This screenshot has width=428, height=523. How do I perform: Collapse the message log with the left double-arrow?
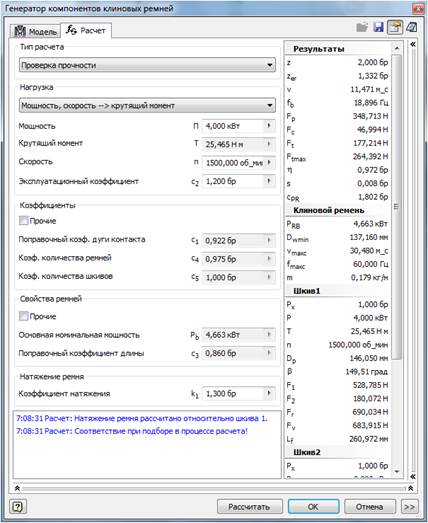pos(17,488)
